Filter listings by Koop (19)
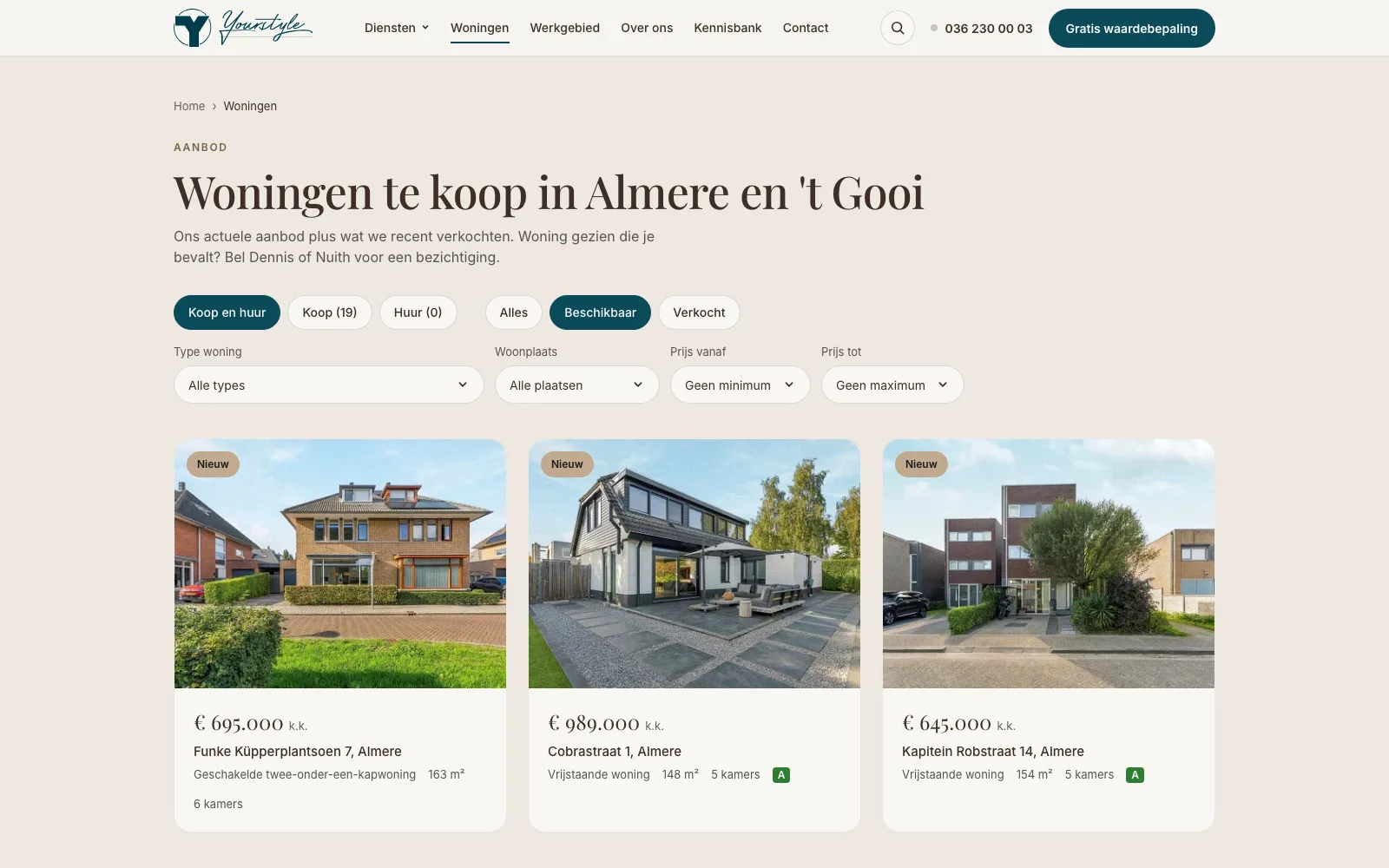Viewport: 1389px width, 868px height. coord(330,312)
